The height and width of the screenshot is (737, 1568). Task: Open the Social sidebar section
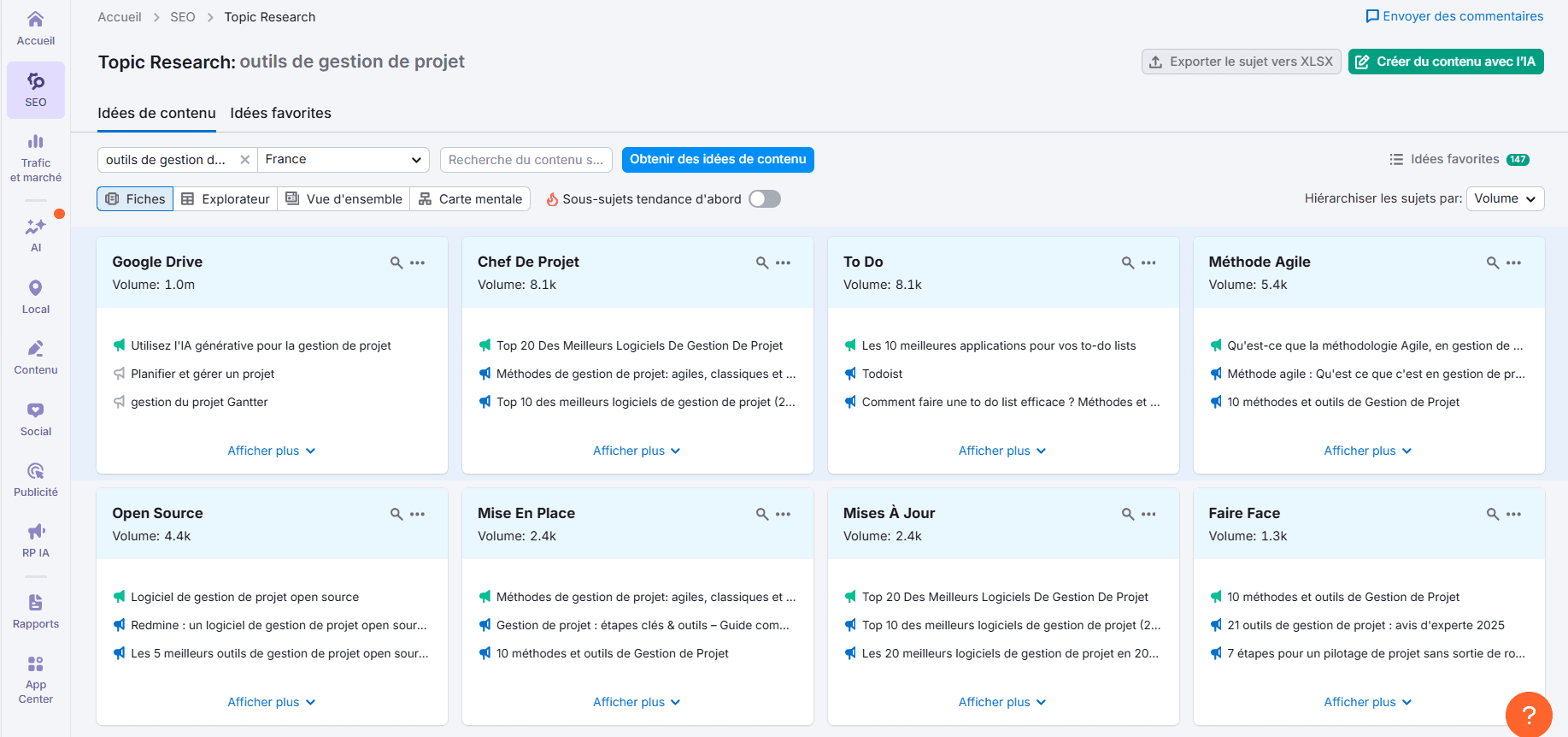pyautogui.click(x=35, y=419)
